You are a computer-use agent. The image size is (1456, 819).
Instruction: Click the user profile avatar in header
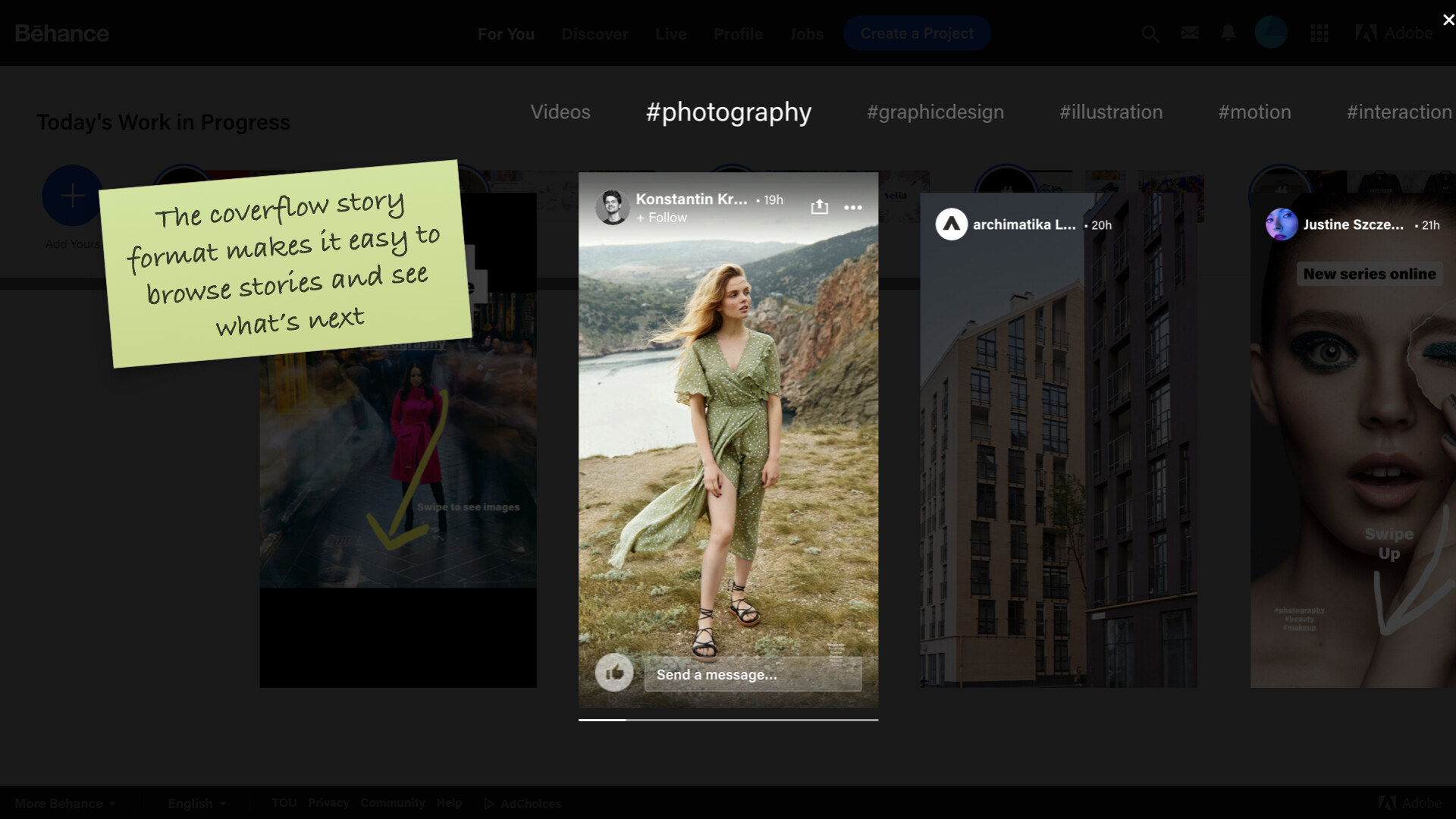[1271, 33]
